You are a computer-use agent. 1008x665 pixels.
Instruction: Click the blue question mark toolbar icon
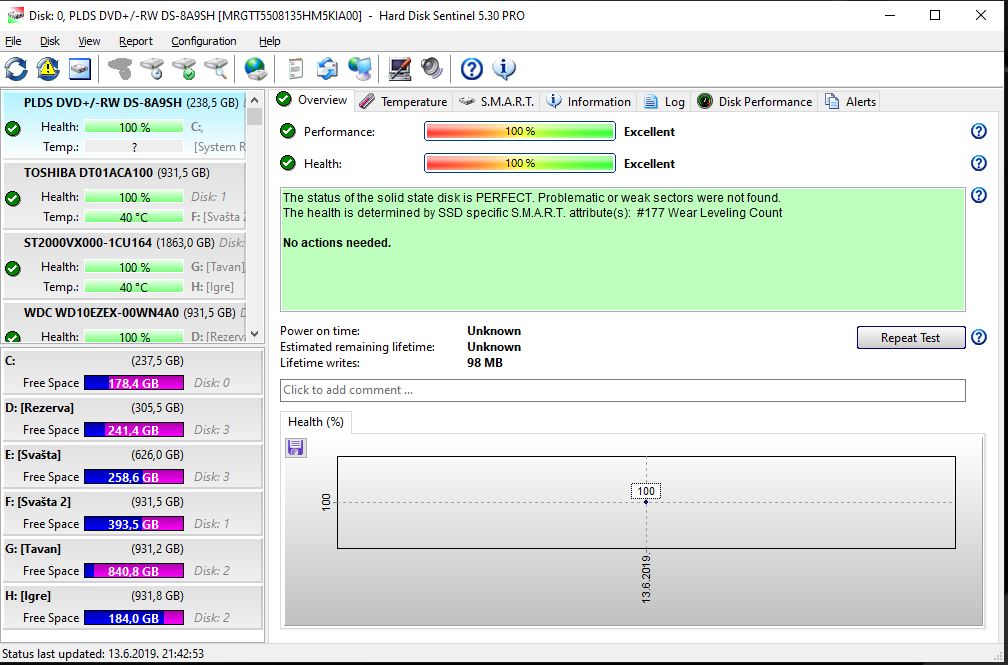click(472, 69)
